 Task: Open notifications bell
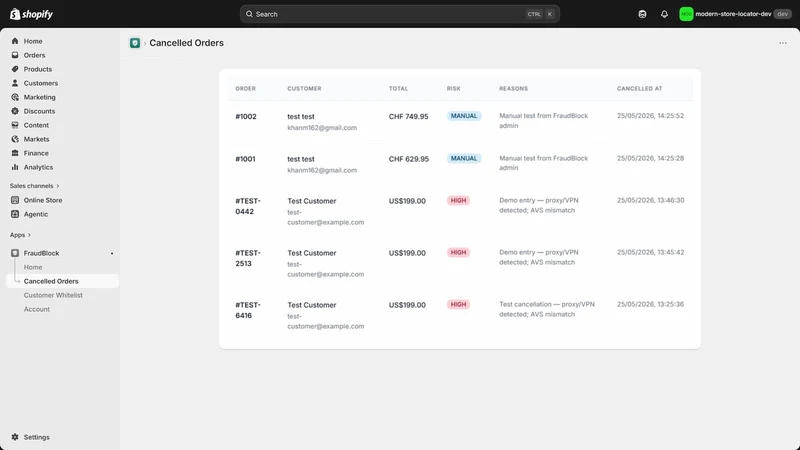(664, 14)
